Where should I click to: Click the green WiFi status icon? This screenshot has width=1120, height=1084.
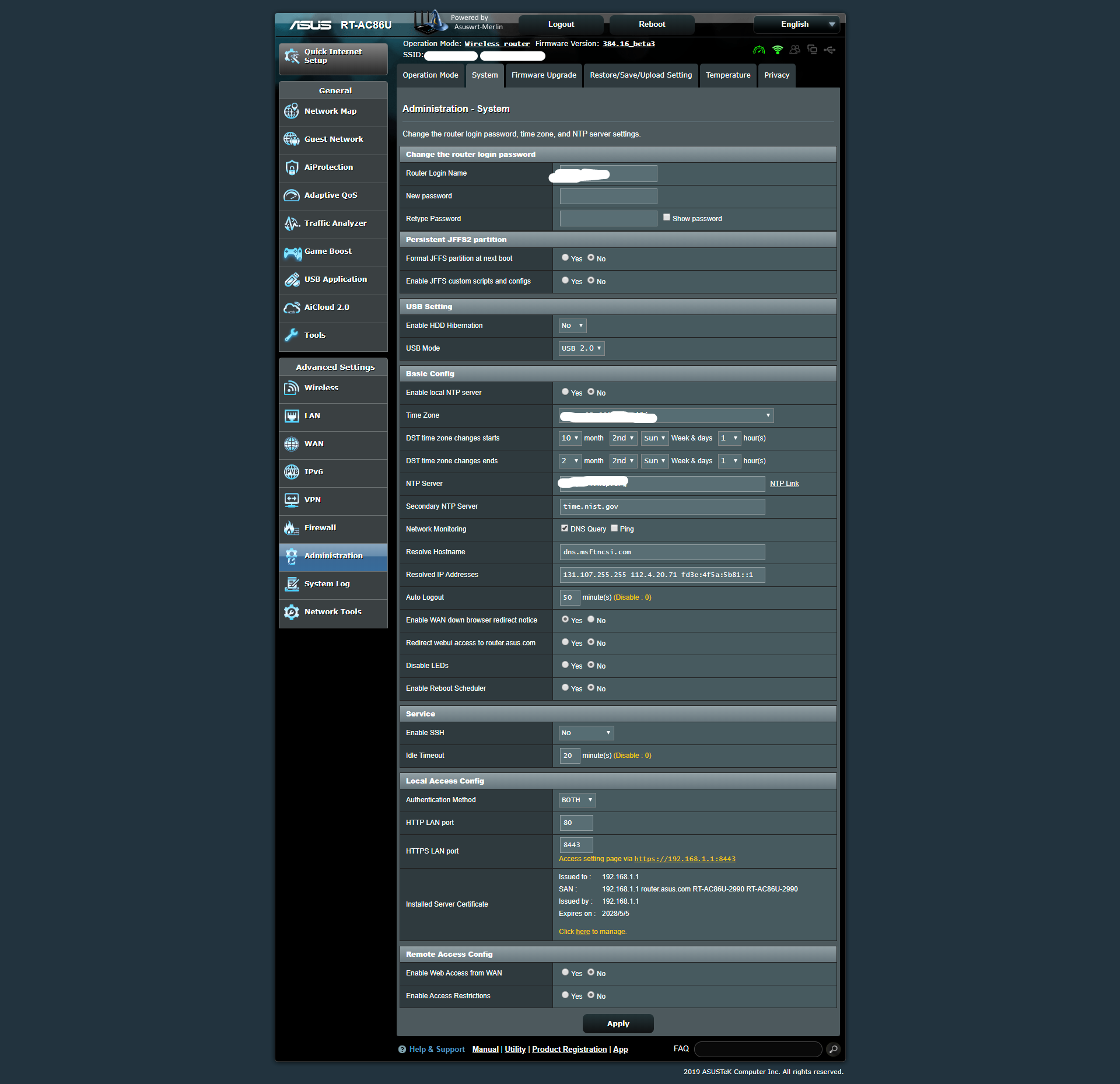click(777, 50)
